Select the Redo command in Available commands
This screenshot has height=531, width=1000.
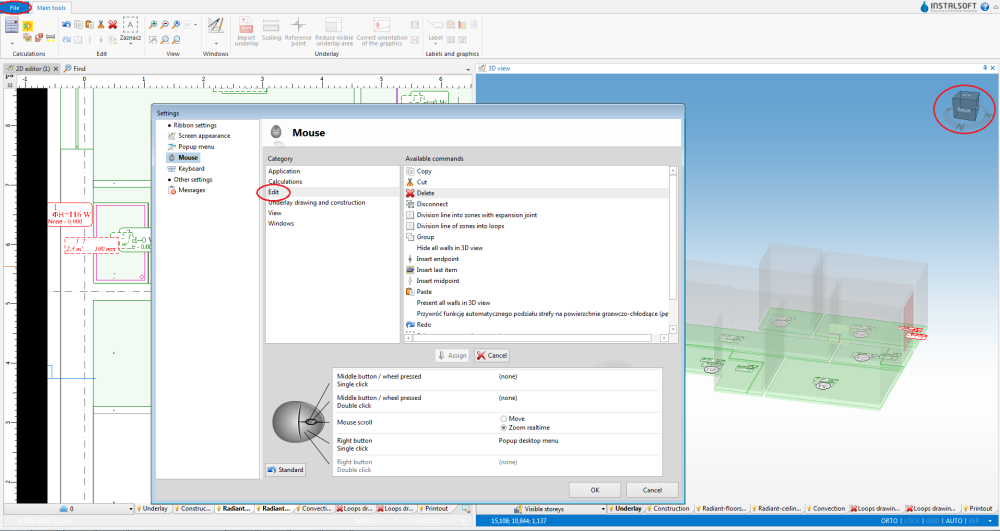point(423,324)
